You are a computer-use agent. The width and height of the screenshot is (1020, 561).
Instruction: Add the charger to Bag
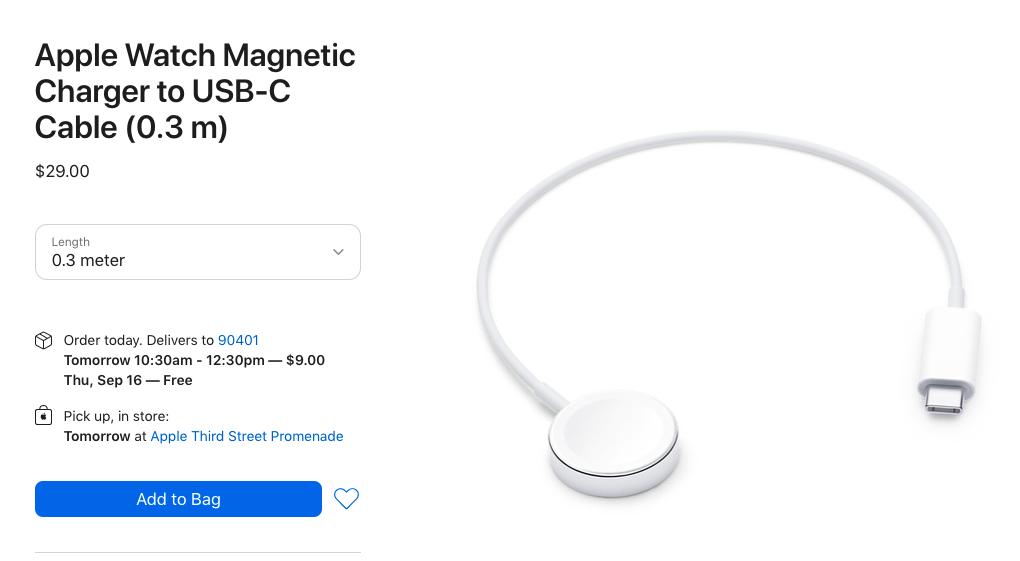pos(178,499)
